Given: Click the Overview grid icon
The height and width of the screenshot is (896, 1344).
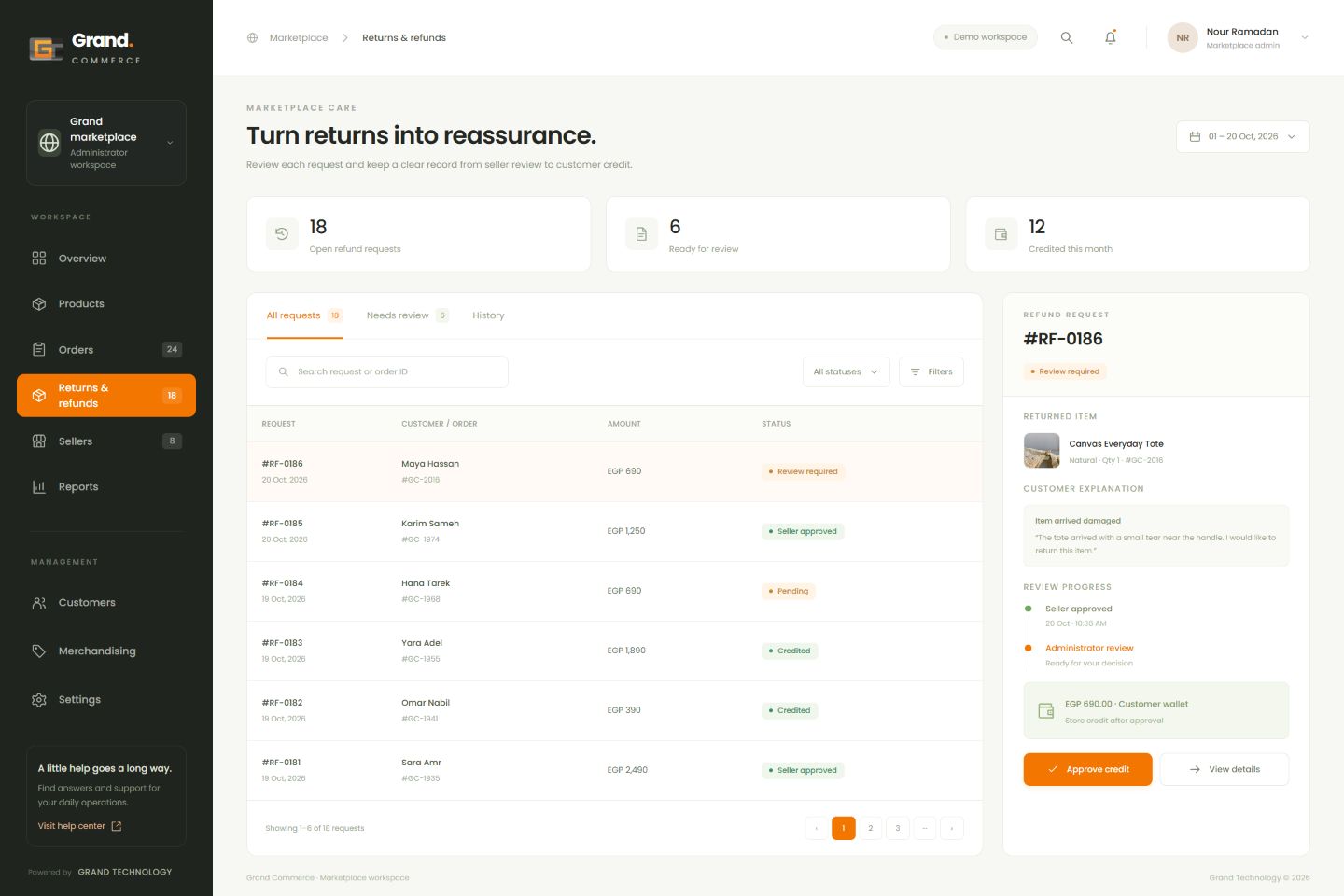Looking at the screenshot, I should (x=39, y=259).
